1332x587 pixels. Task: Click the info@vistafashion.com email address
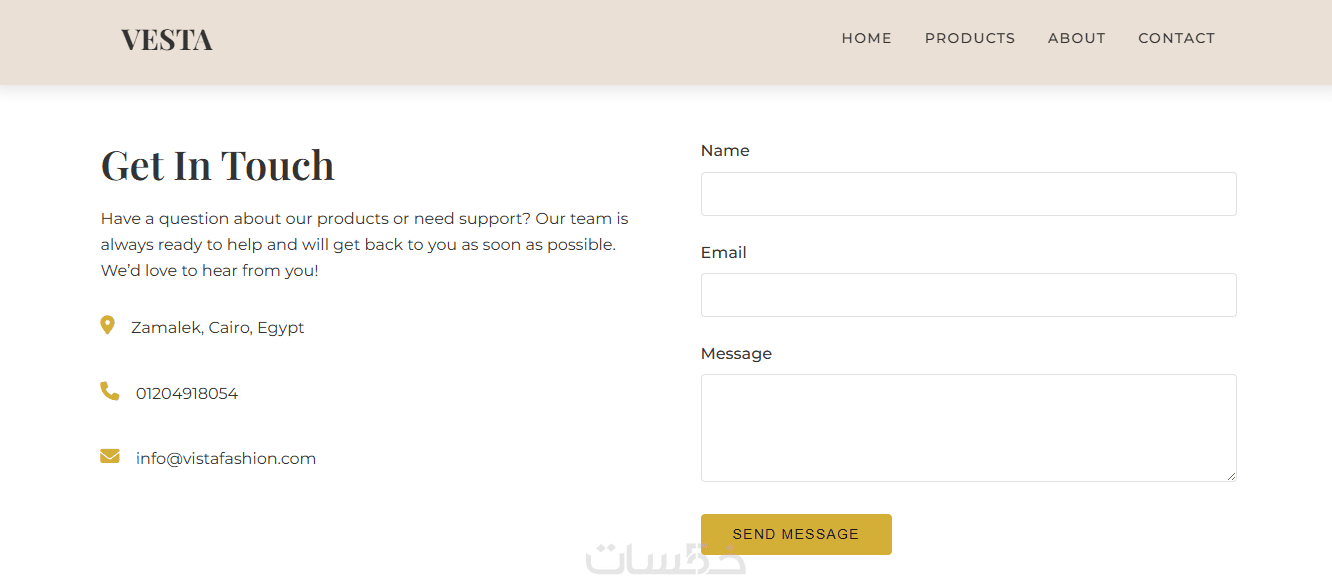[226, 459]
